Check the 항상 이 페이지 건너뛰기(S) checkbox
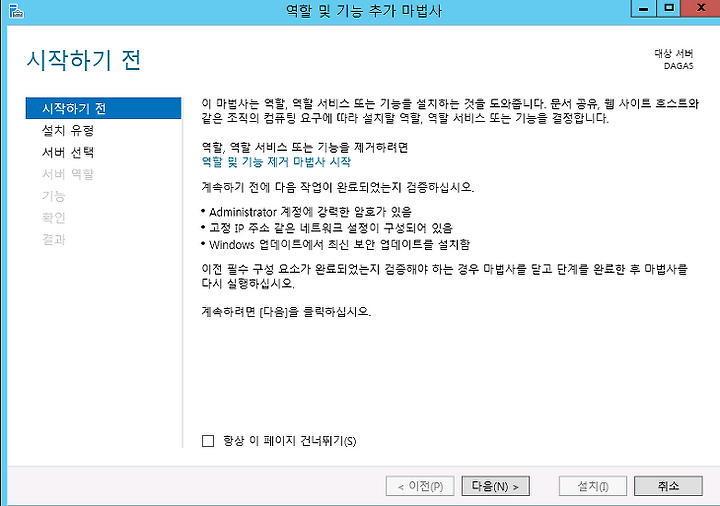720x506 pixels. [x=208, y=441]
